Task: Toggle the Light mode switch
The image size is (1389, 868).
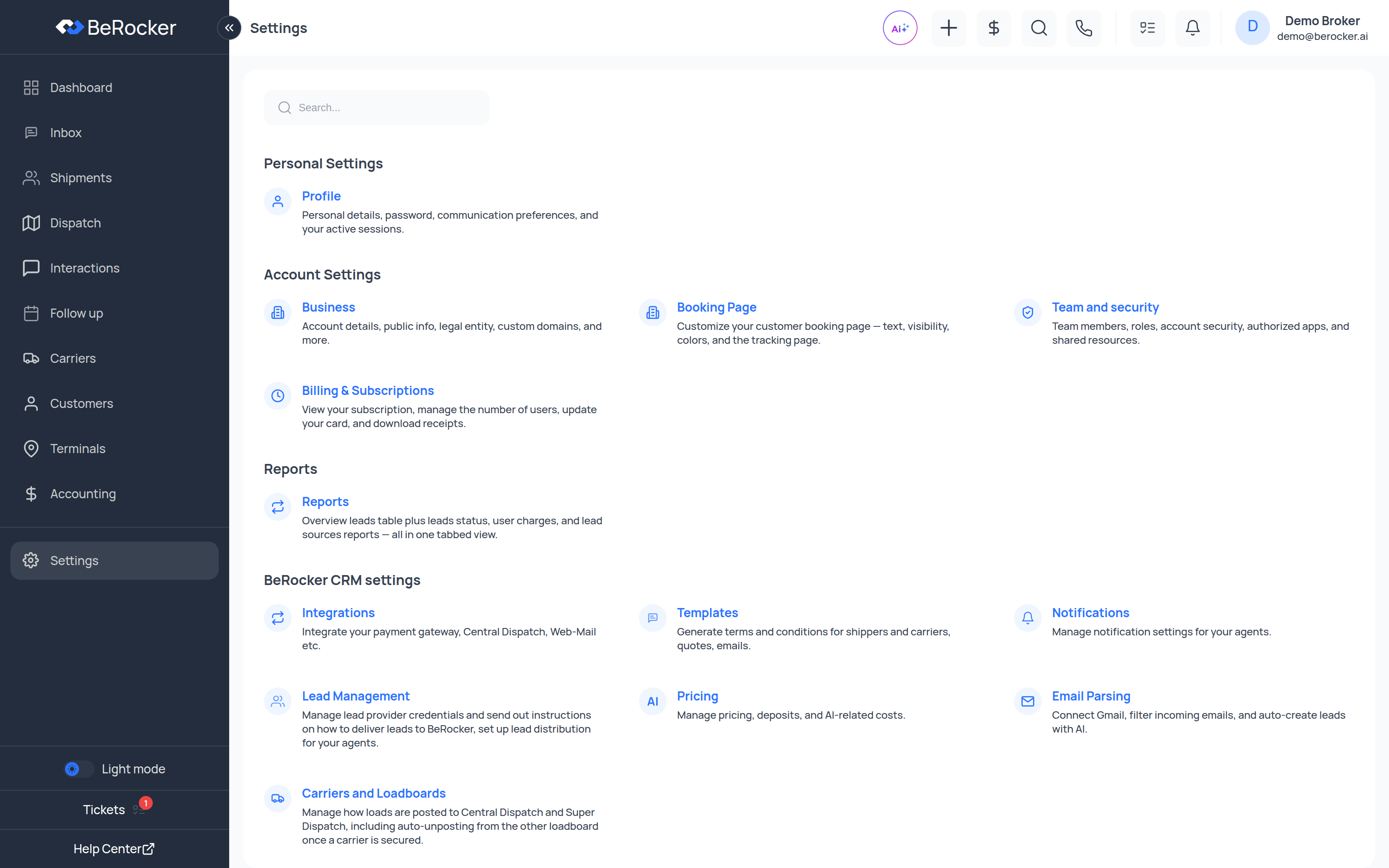Action: (x=79, y=769)
